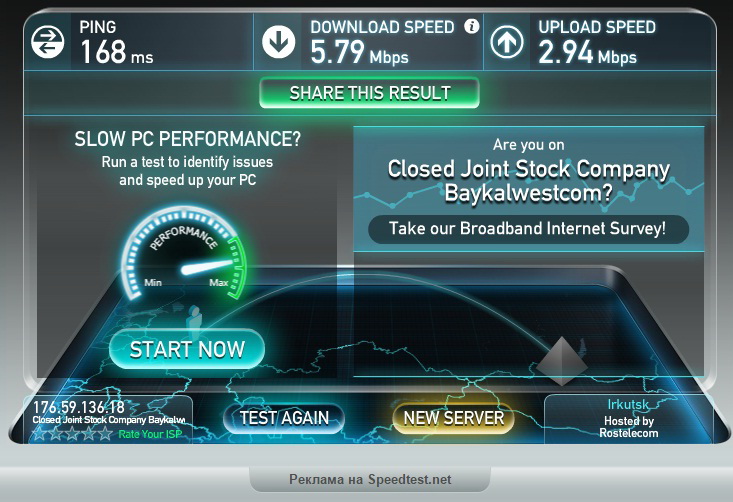The height and width of the screenshot is (502, 733).
Task: Click the Rate Your ISP link
Action: [150, 434]
